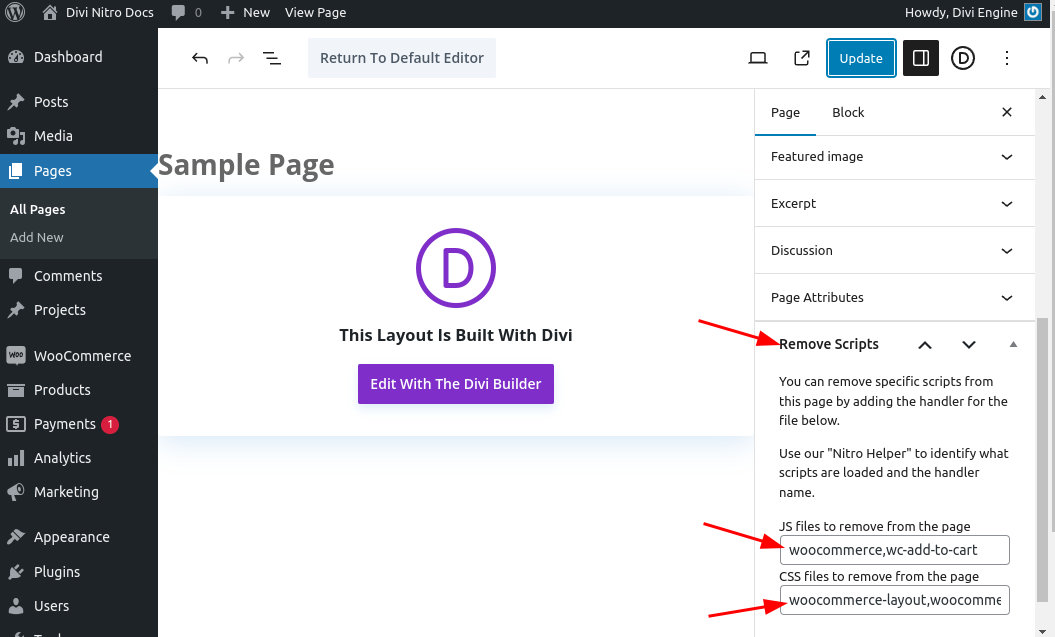Click the Update button
This screenshot has width=1055, height=637.
[860, 58]
